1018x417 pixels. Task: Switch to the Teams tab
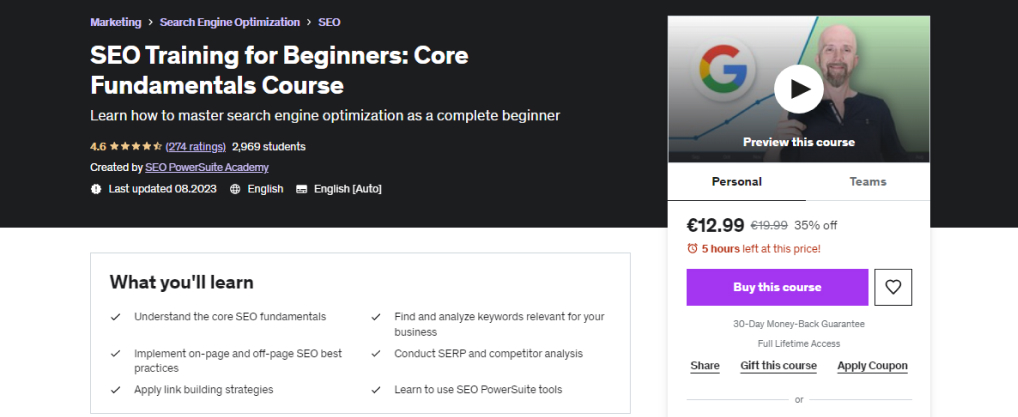tap(867, 182)
